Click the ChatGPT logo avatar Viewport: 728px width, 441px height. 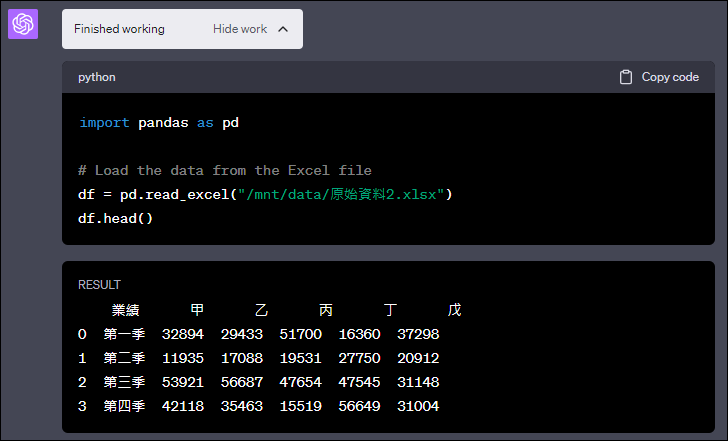[x=23, y=24]
